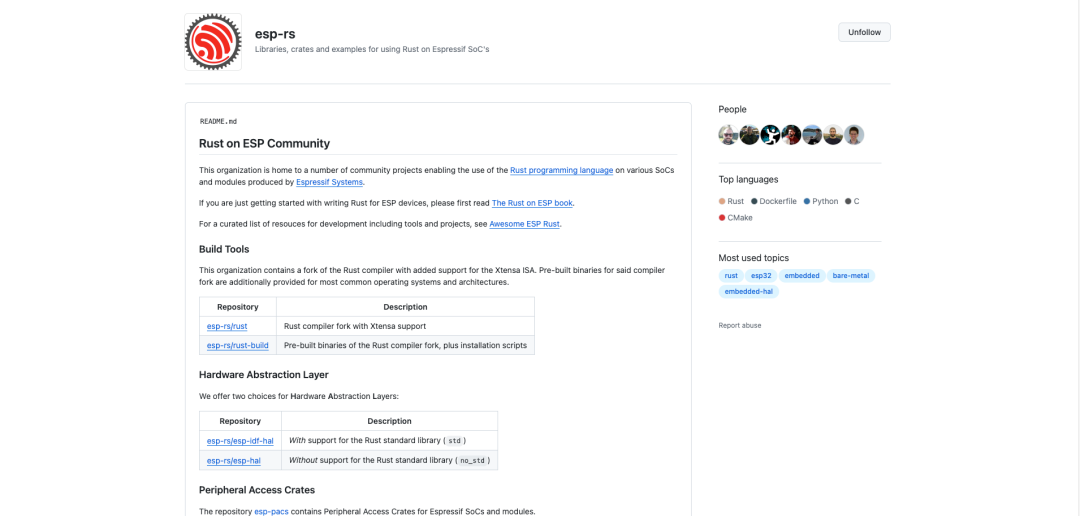
Task: Select the Rust language color dot
Action: (722, 201)
